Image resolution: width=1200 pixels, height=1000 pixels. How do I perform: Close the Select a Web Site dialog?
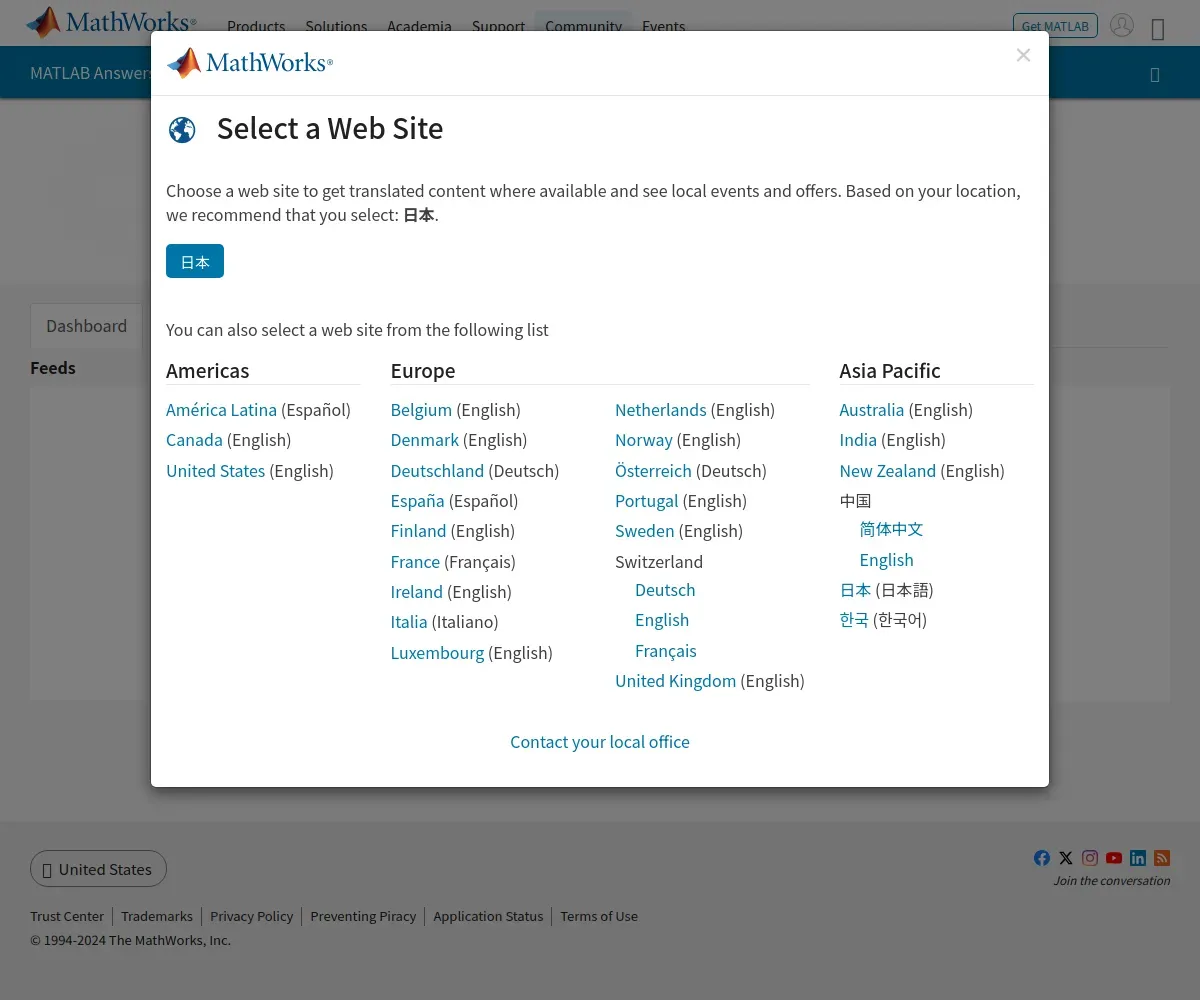coord(1023,55)
